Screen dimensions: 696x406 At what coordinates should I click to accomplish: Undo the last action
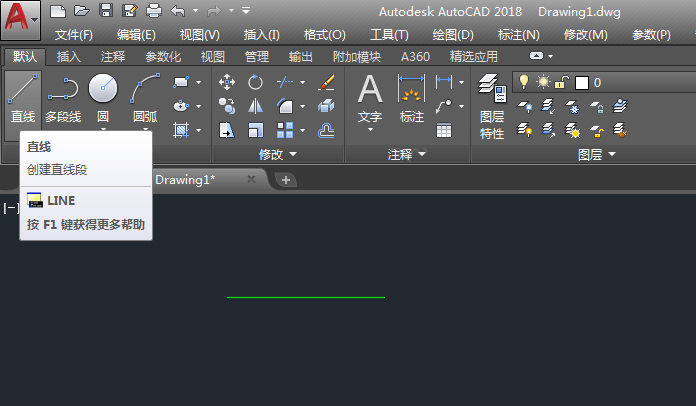coord(178,11)
